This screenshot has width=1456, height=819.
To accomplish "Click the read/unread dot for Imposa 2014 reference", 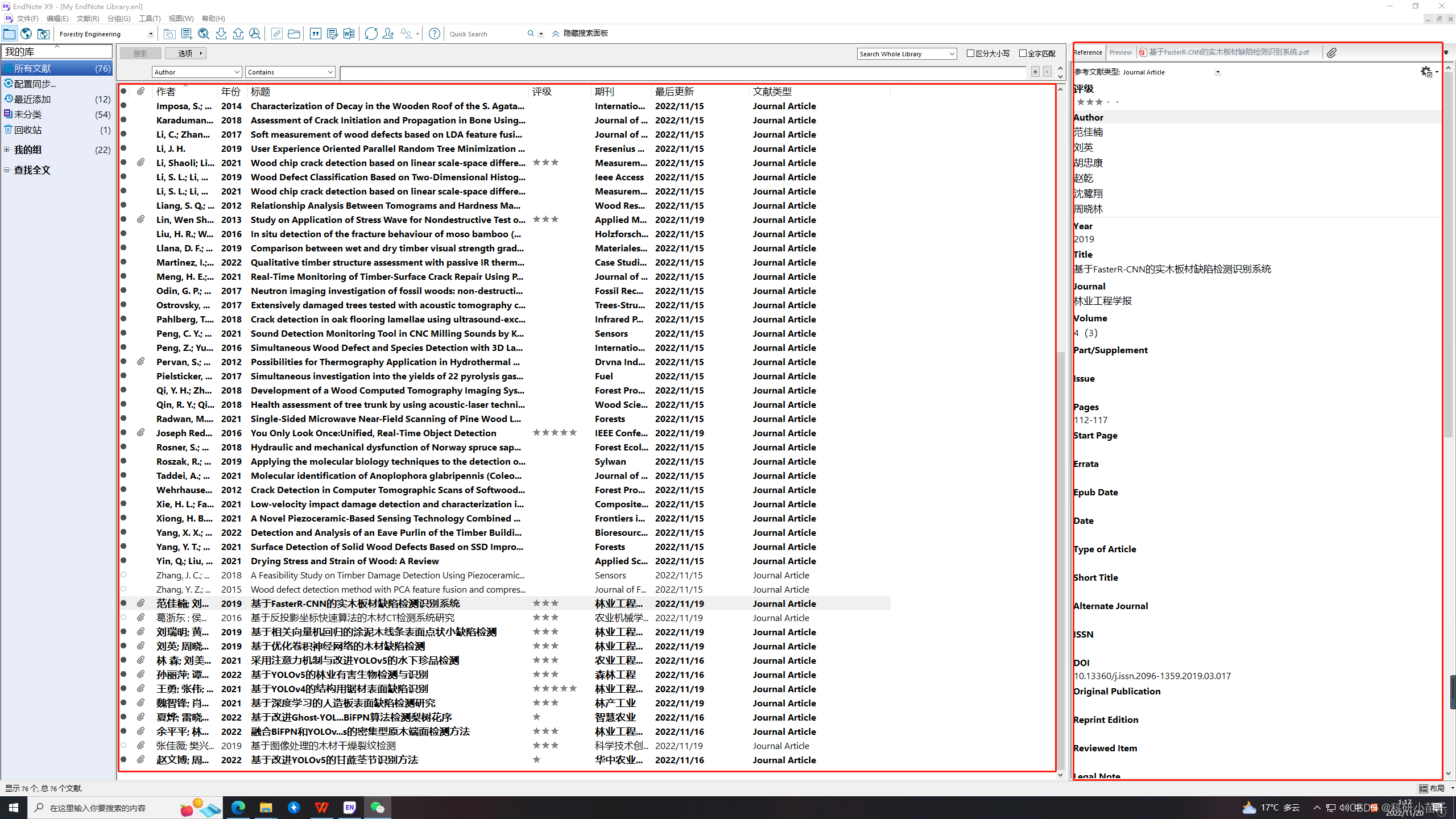I will [124, 106].
